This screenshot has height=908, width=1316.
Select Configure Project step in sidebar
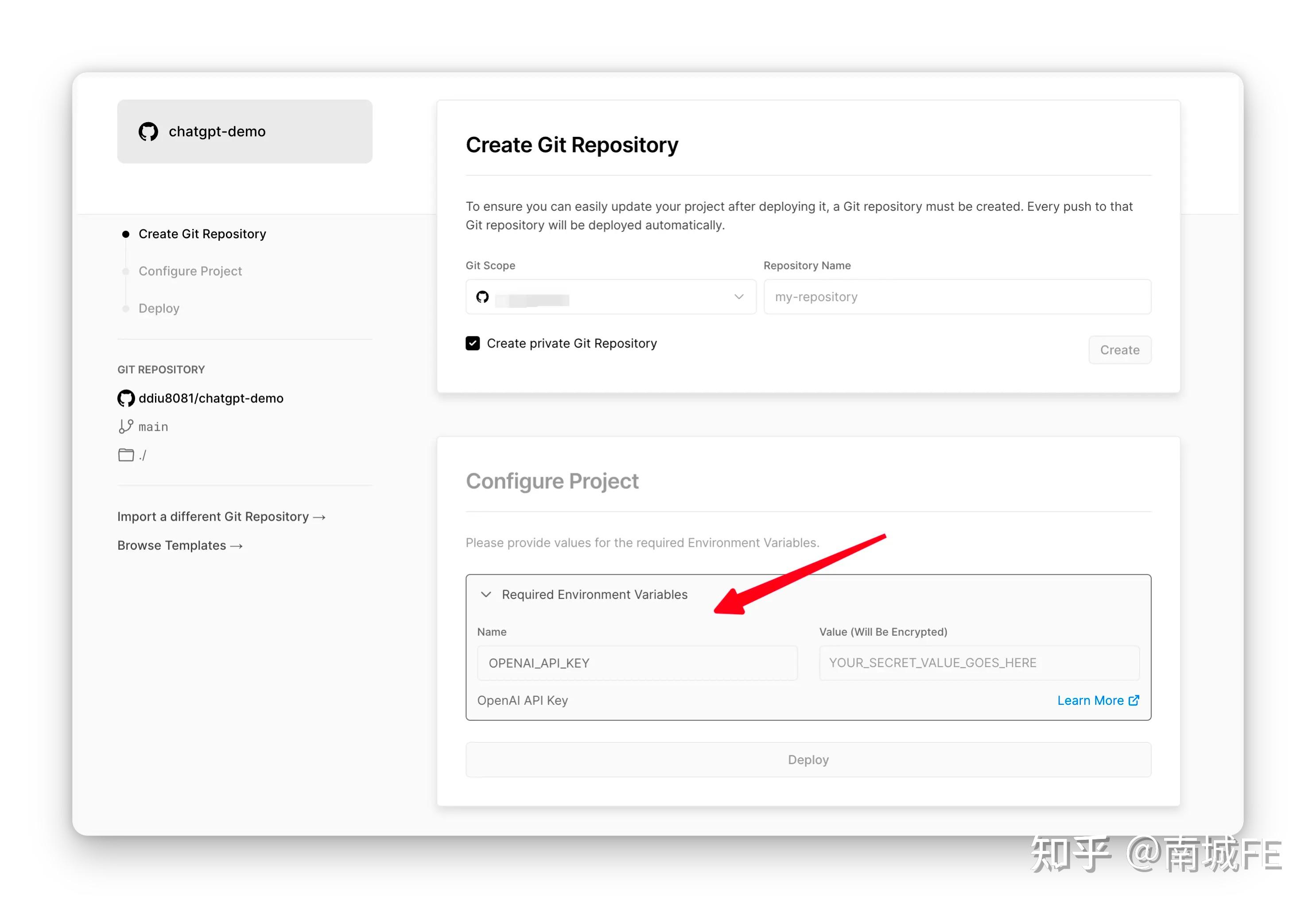(x=190, y=271)
